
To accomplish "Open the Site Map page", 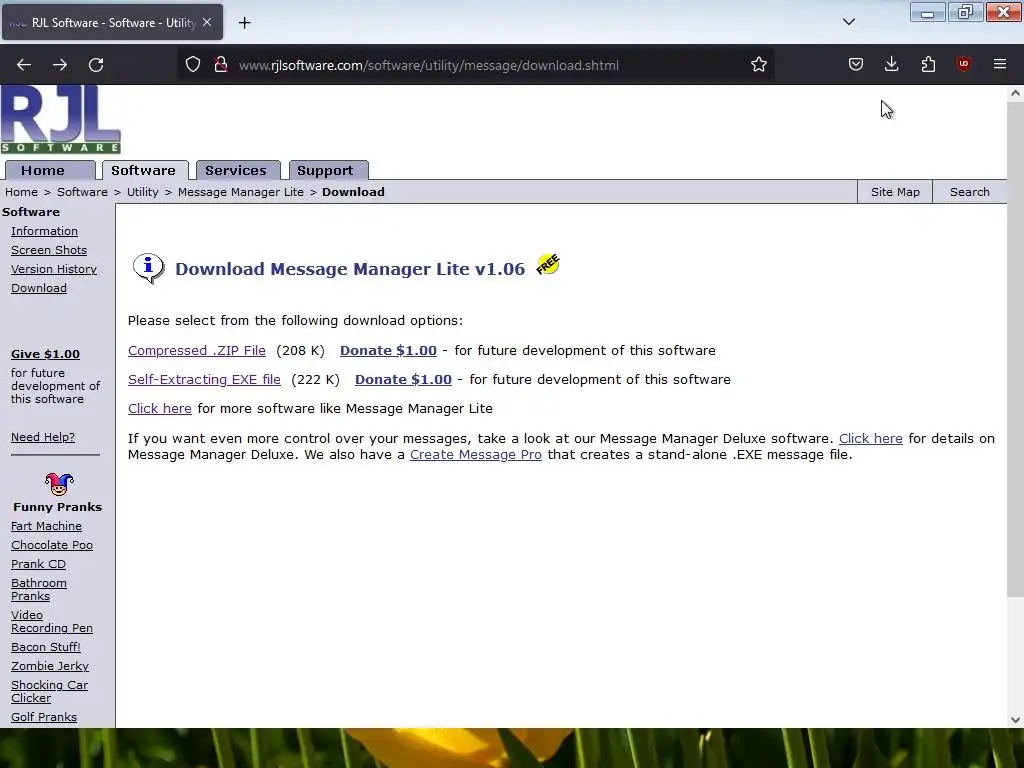I will (x=895, y=192).
